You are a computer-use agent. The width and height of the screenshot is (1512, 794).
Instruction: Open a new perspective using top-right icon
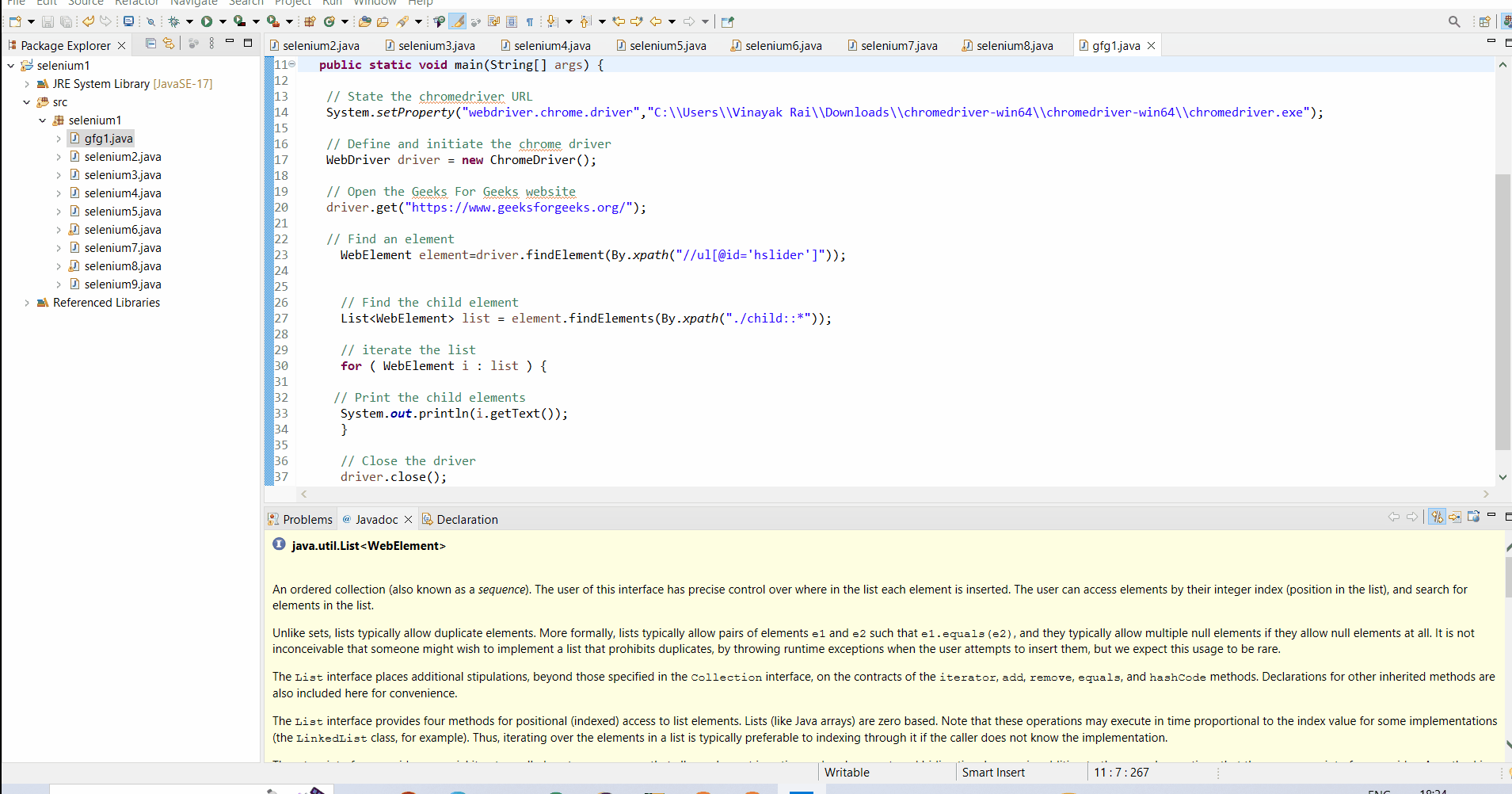pyautogui.click(x=1486, y=21)
